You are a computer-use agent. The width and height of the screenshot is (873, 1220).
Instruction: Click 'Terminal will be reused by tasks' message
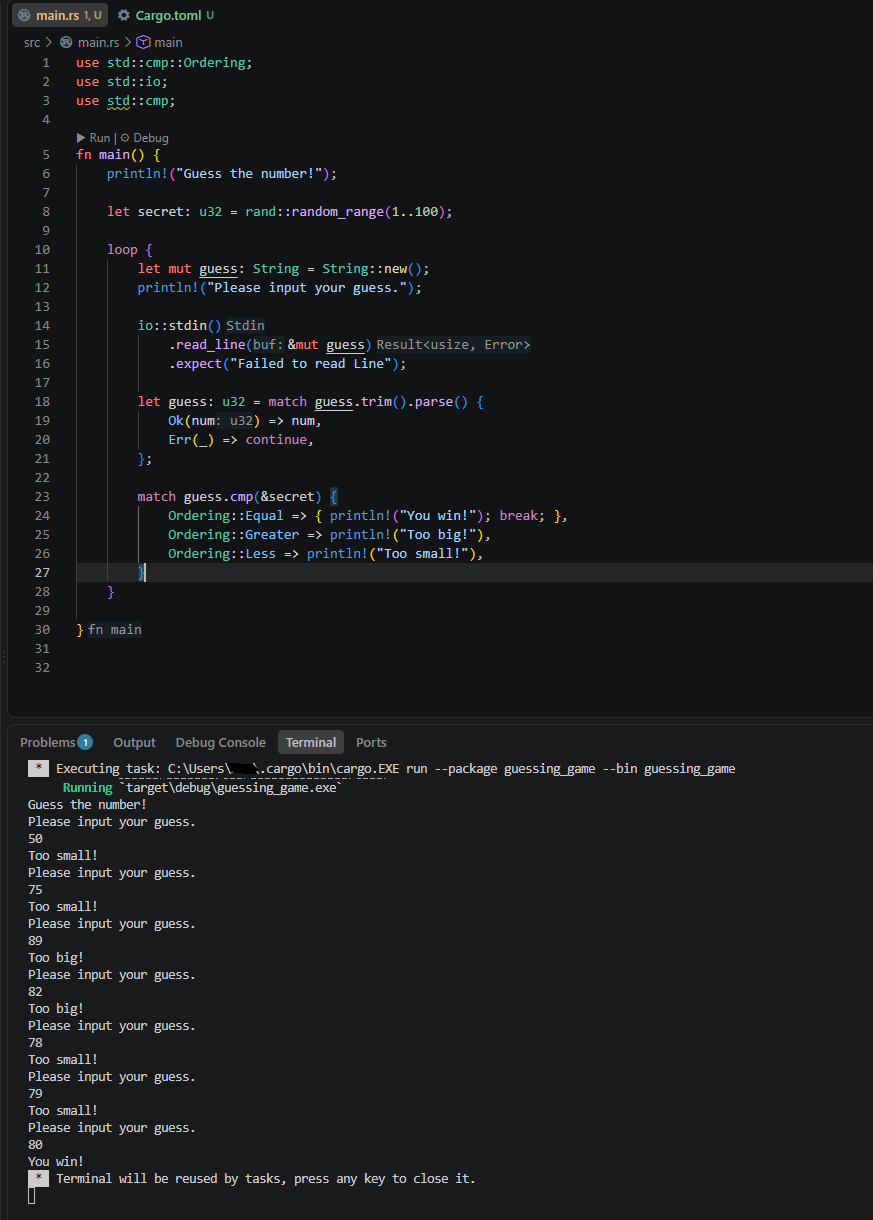(x=170, y=1179)
